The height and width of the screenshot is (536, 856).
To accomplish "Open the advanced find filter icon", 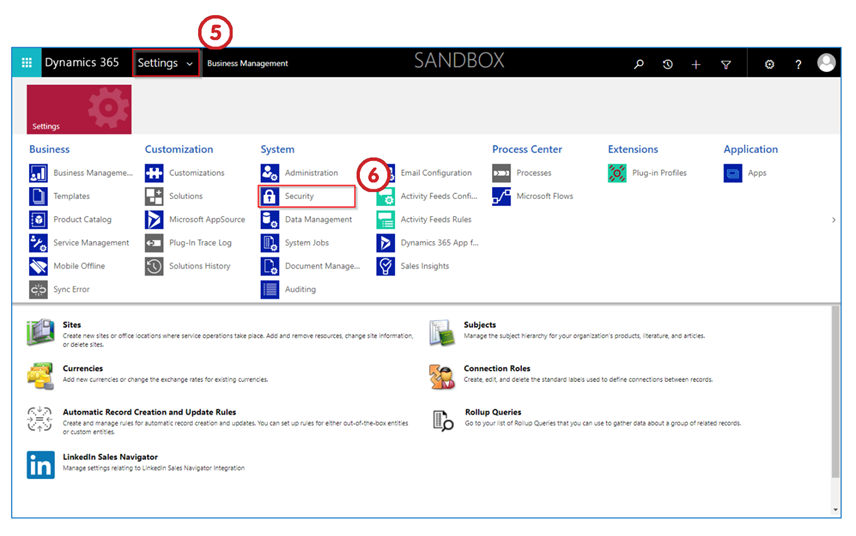I will point(726,64).
